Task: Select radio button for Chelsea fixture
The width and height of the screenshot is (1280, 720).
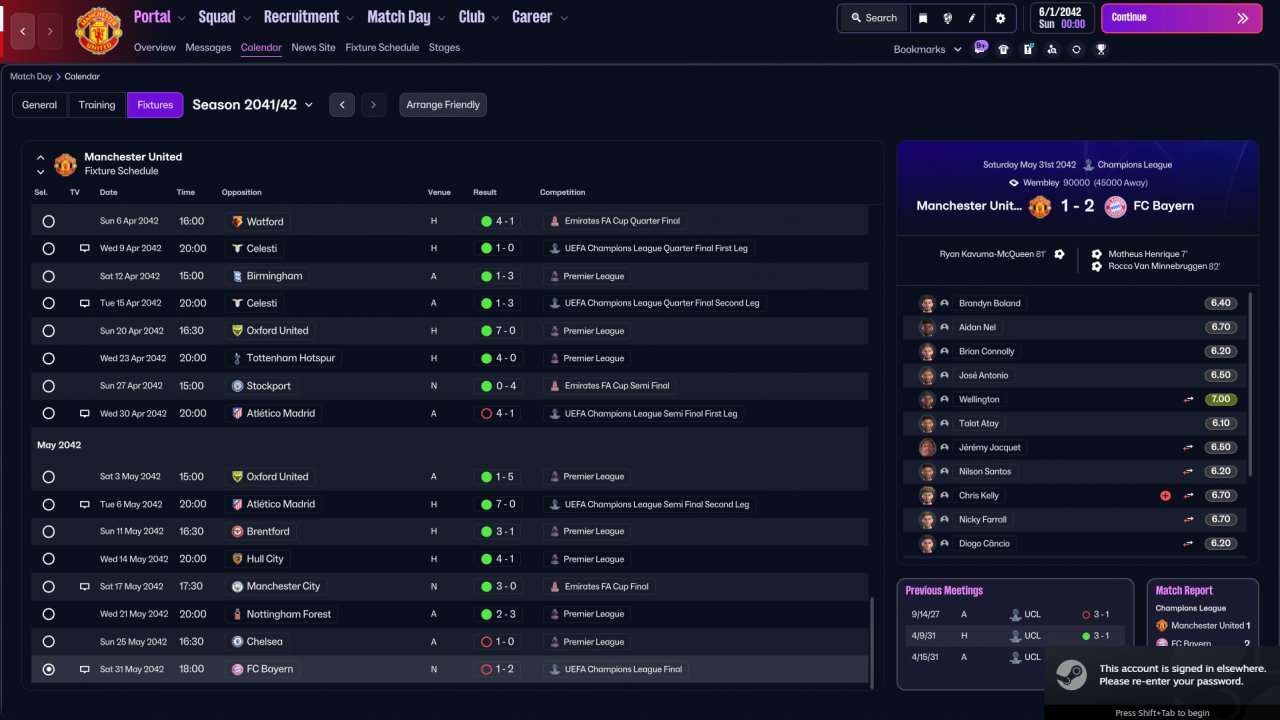Action: pyautogui.click(x=49, y=642)
